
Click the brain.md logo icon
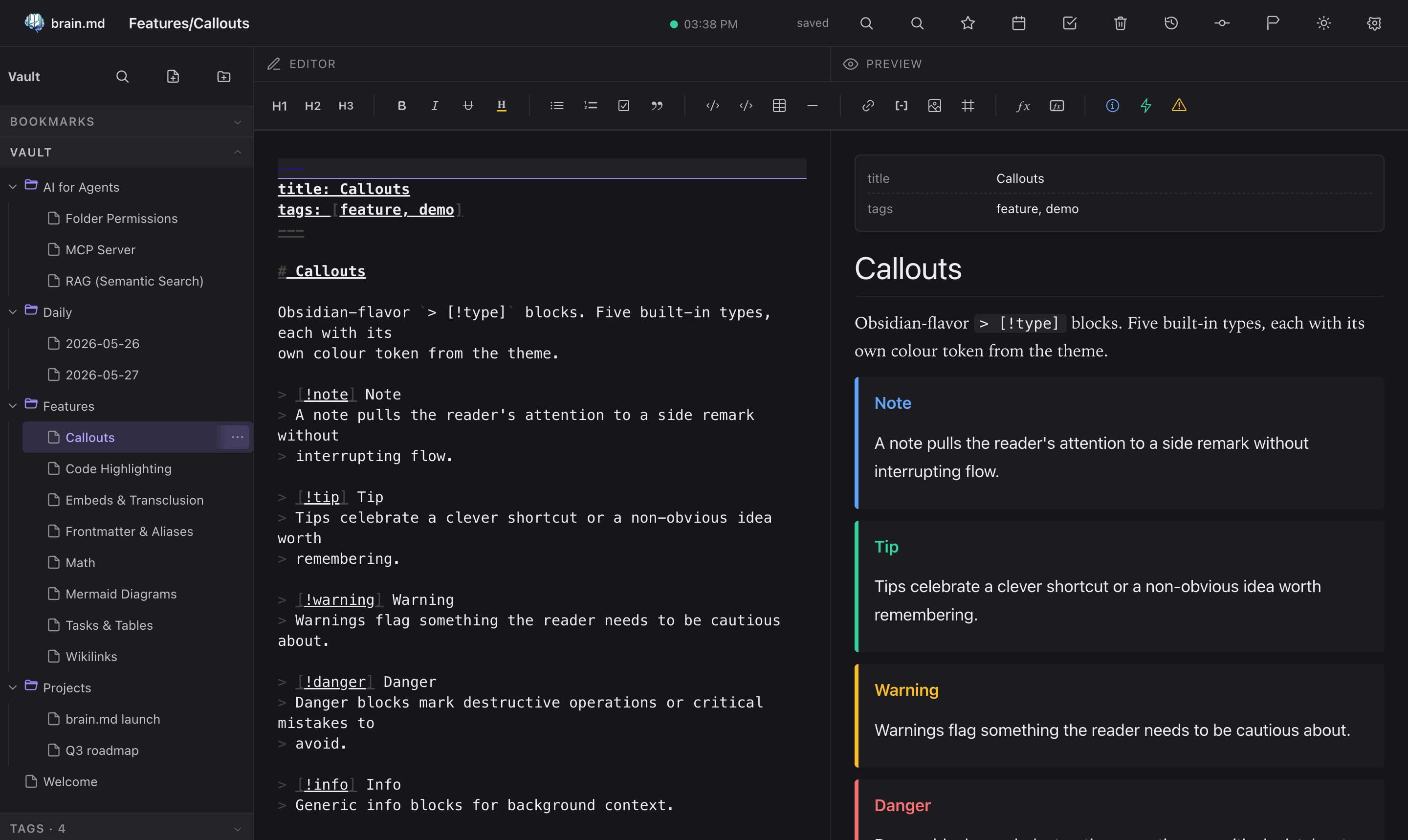34,22
